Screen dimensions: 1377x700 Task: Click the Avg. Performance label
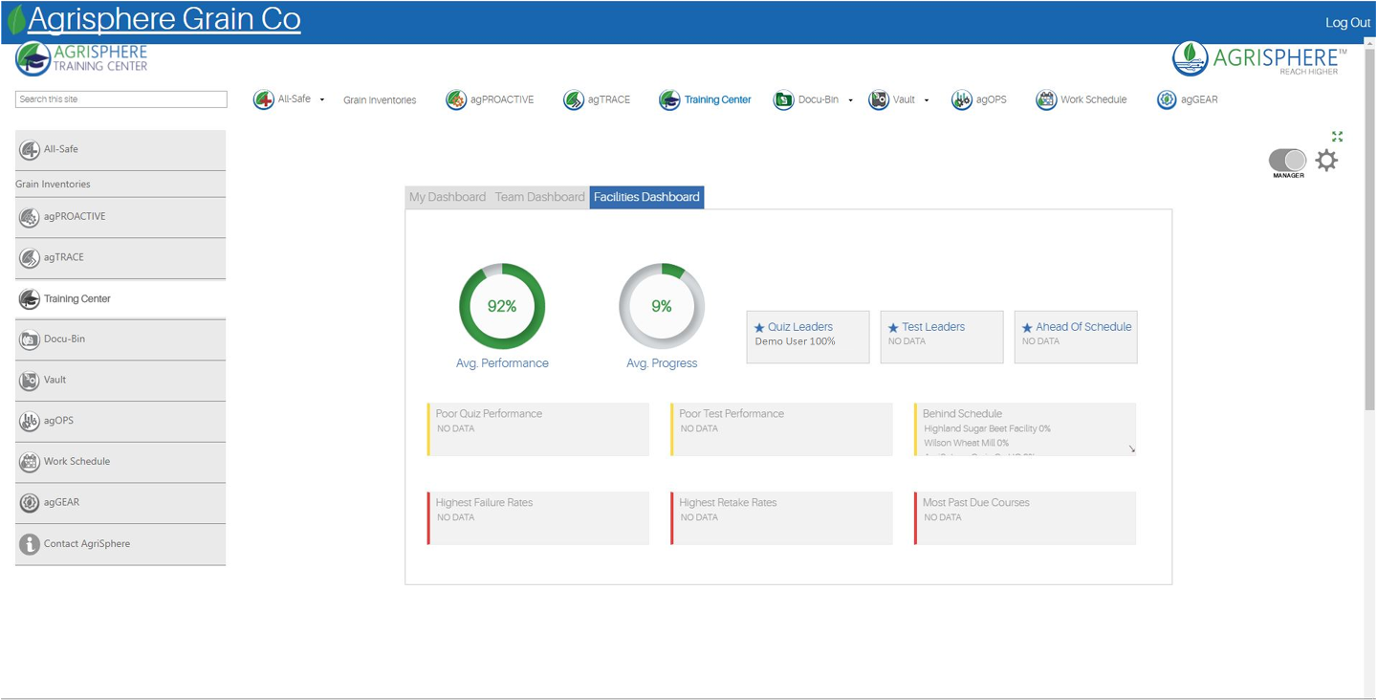[502, 363]
